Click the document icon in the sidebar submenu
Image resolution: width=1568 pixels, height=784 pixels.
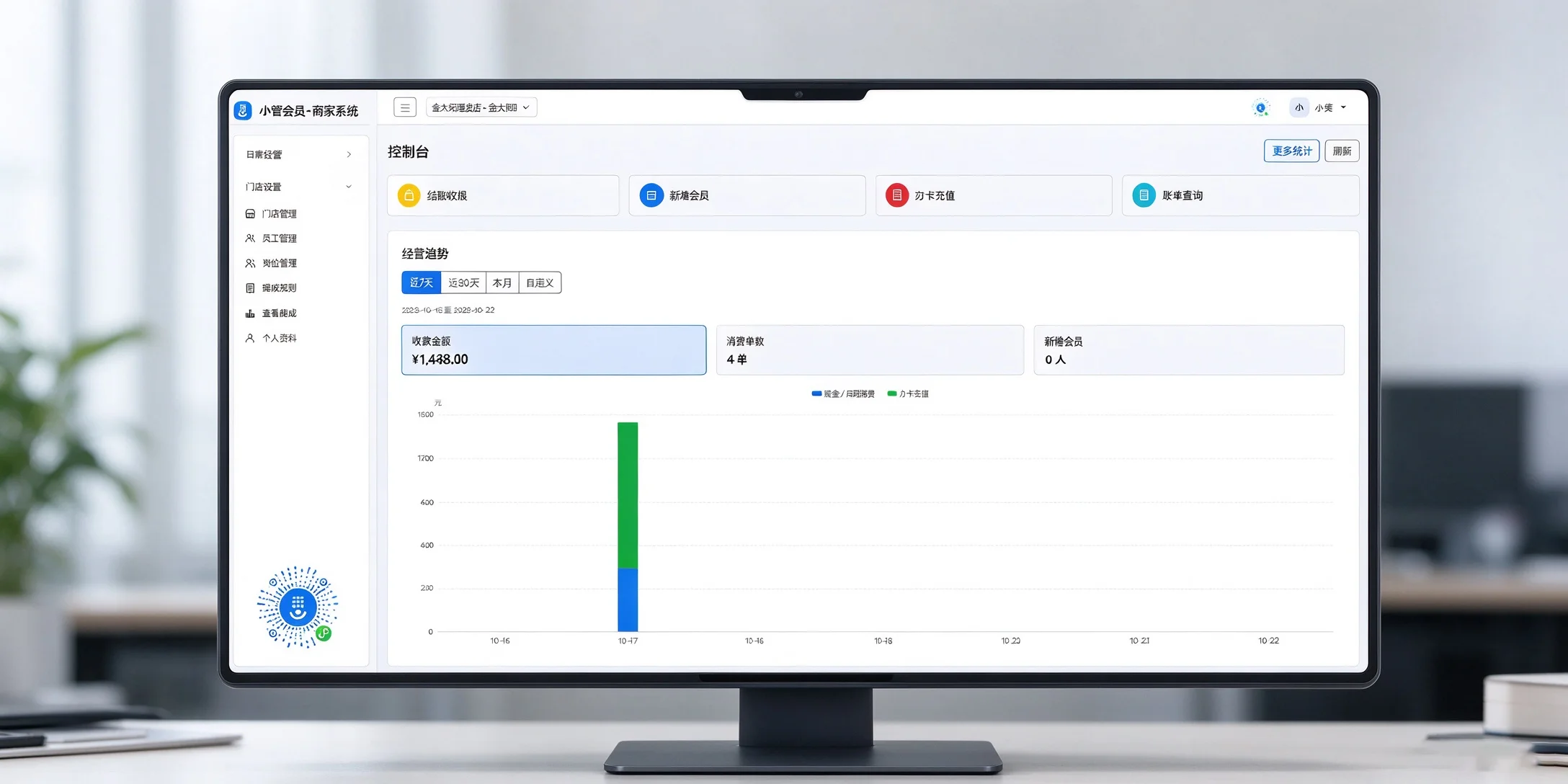250,288
